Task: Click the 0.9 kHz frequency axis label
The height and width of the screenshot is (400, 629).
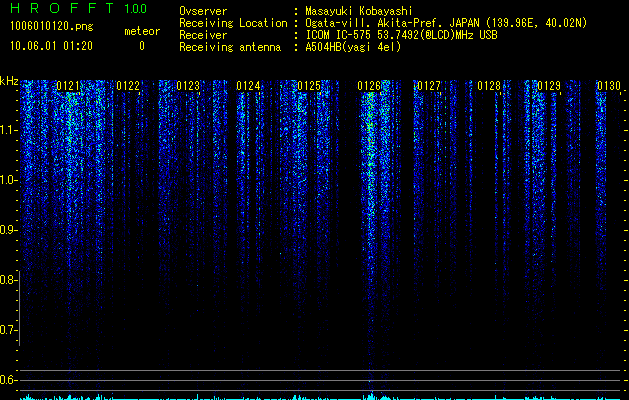Action: tap(8, 230)
